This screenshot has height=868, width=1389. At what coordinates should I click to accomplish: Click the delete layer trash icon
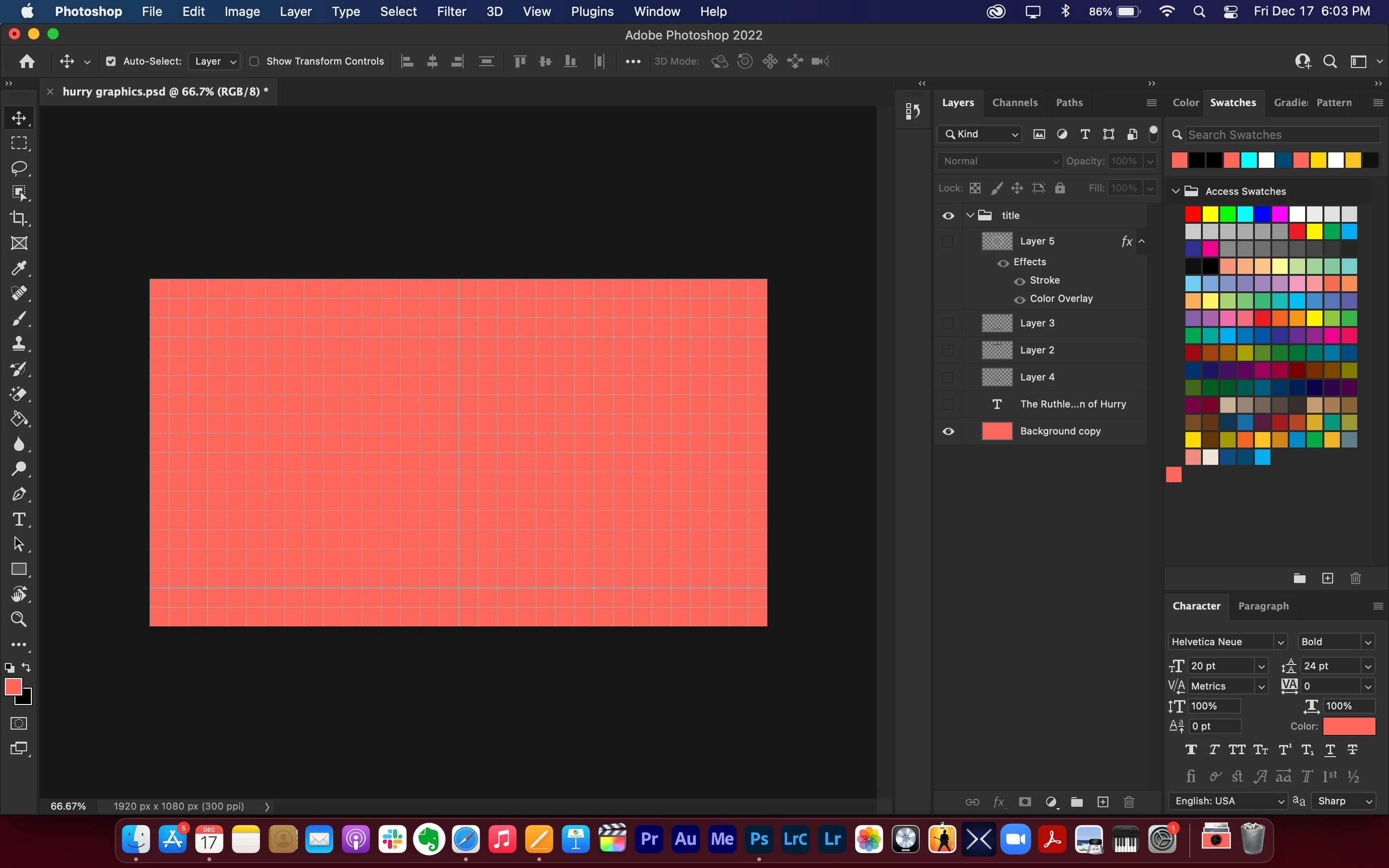point(1129,802)
